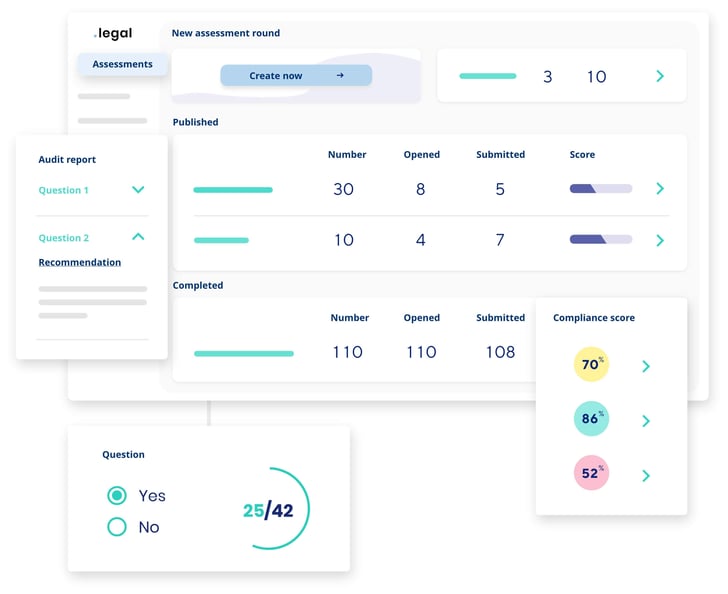Click the Create now button
Screen dimensions: 728x594
coord(296,75)
